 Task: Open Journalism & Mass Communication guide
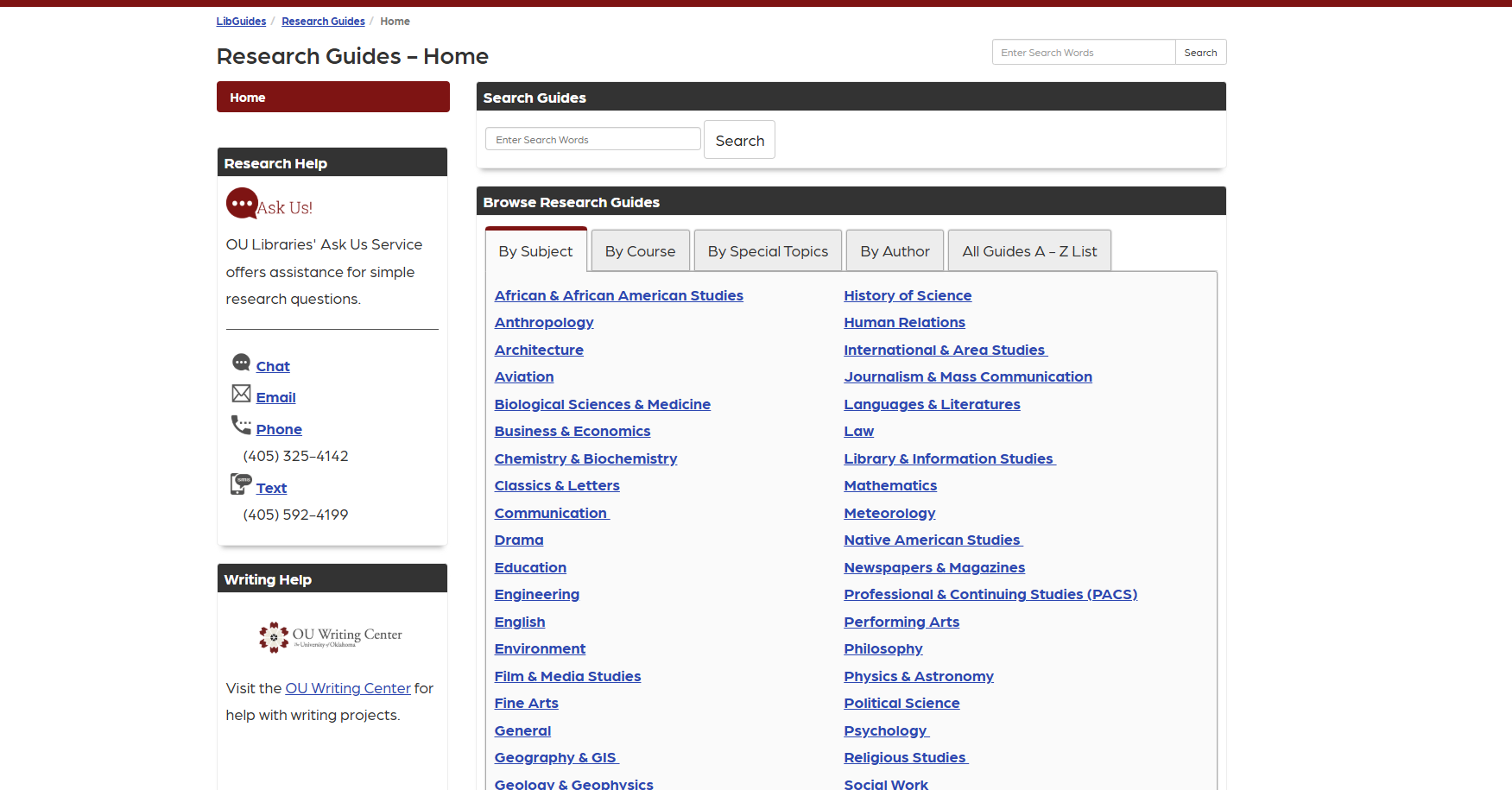point(968,376)
